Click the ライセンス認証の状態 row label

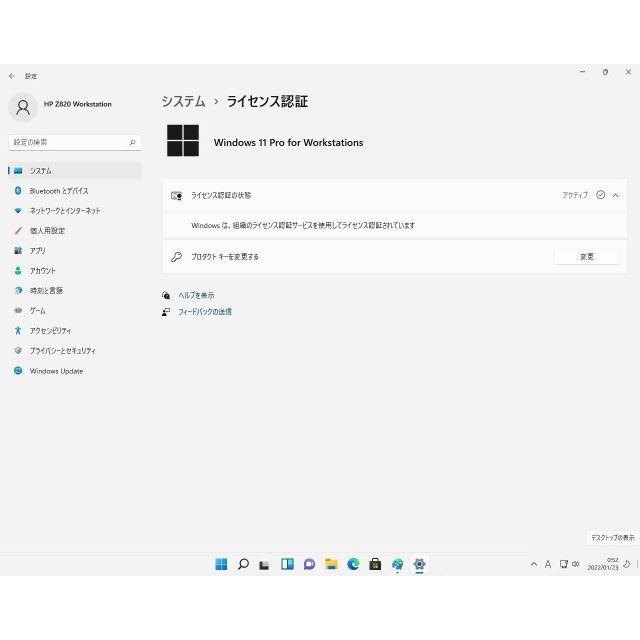pyautogui.click(x=221, y=196)
